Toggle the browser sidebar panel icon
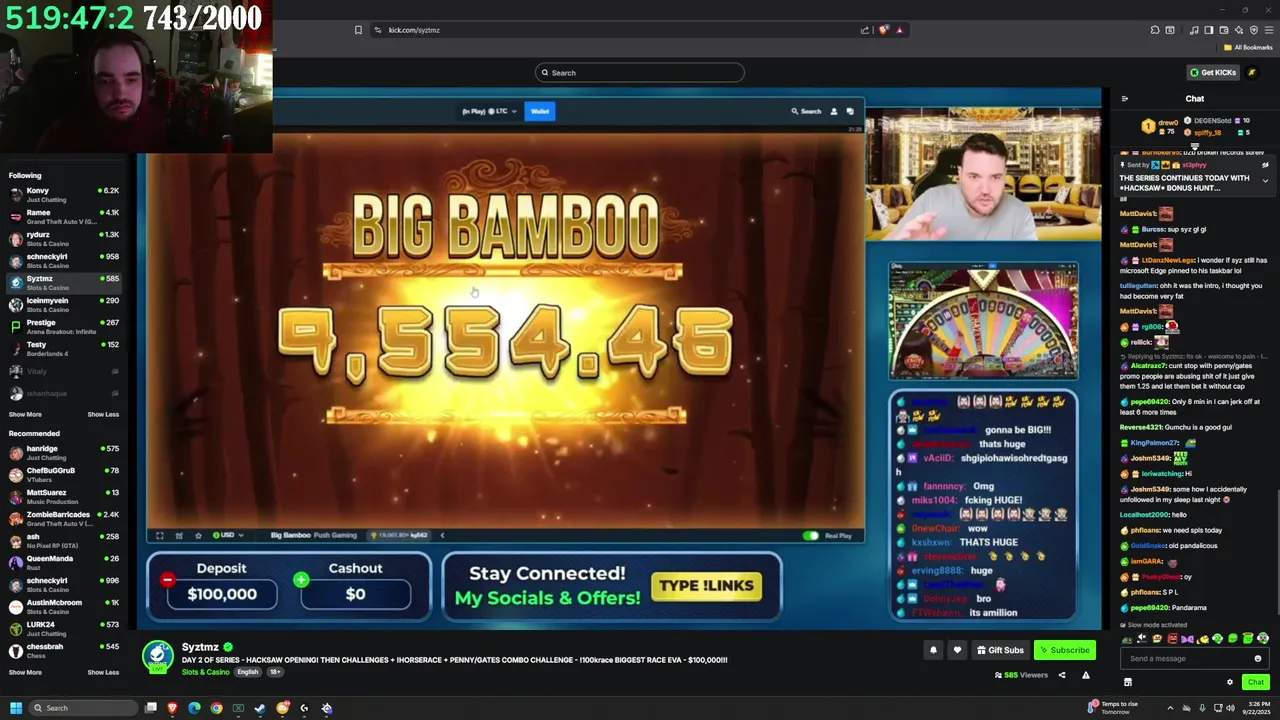Image resolution: width=1280 pixels, height=720 pixels. 1209,30
